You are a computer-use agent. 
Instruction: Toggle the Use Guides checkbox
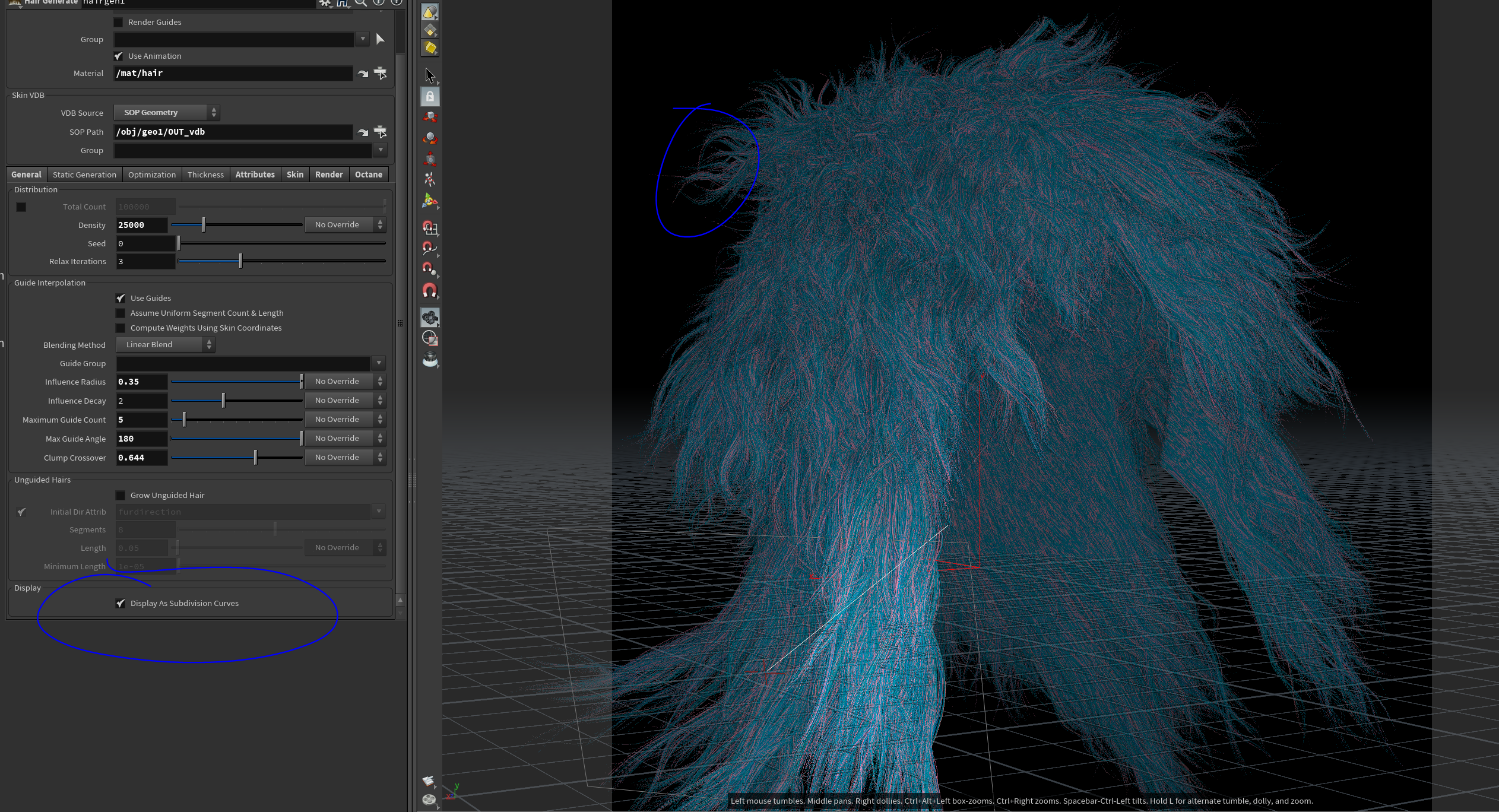[121, 298]
